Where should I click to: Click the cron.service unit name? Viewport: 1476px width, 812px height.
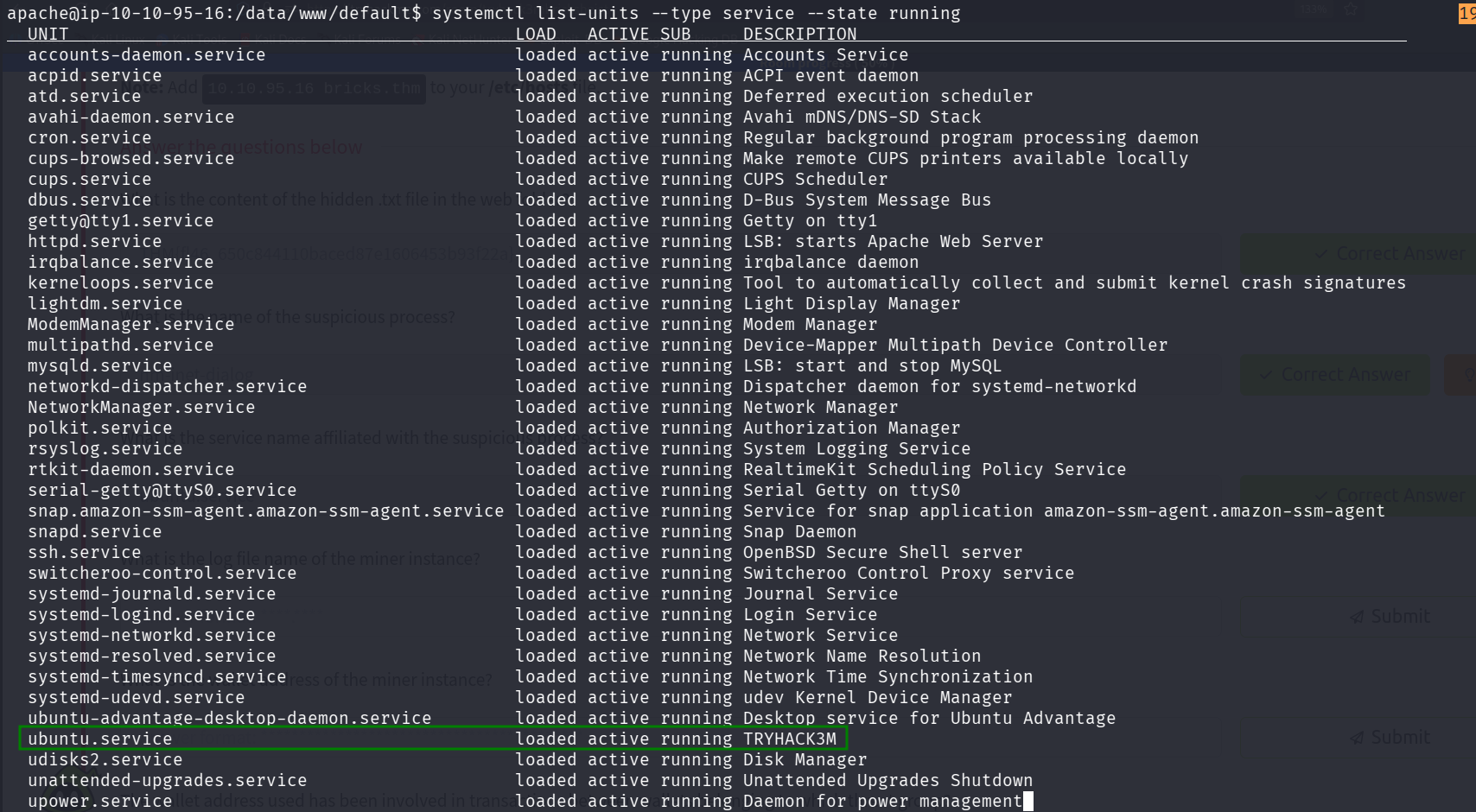click(89, 137)
